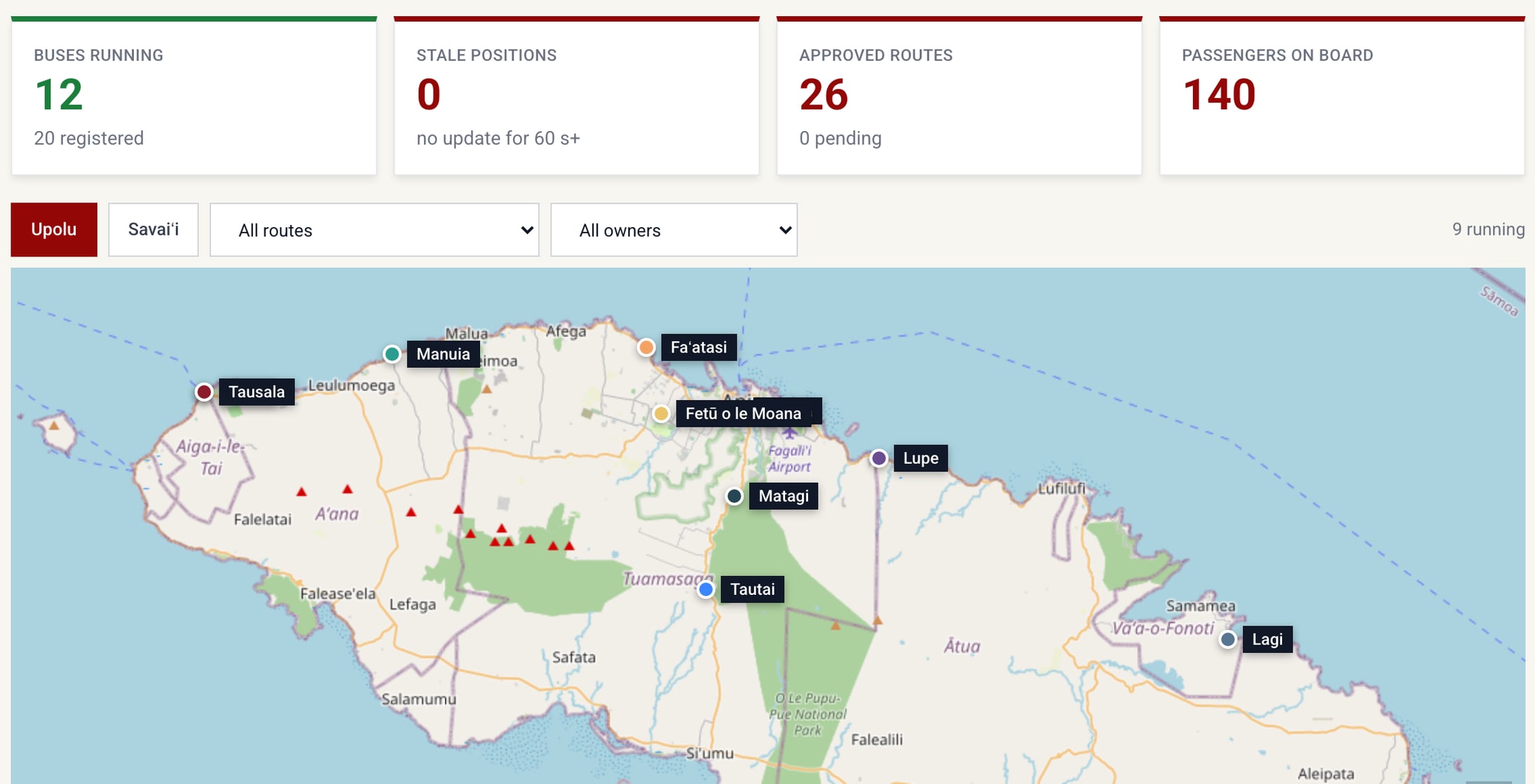
Task: Click the Fagali'i Airport map label
Action: coord(789,459)
